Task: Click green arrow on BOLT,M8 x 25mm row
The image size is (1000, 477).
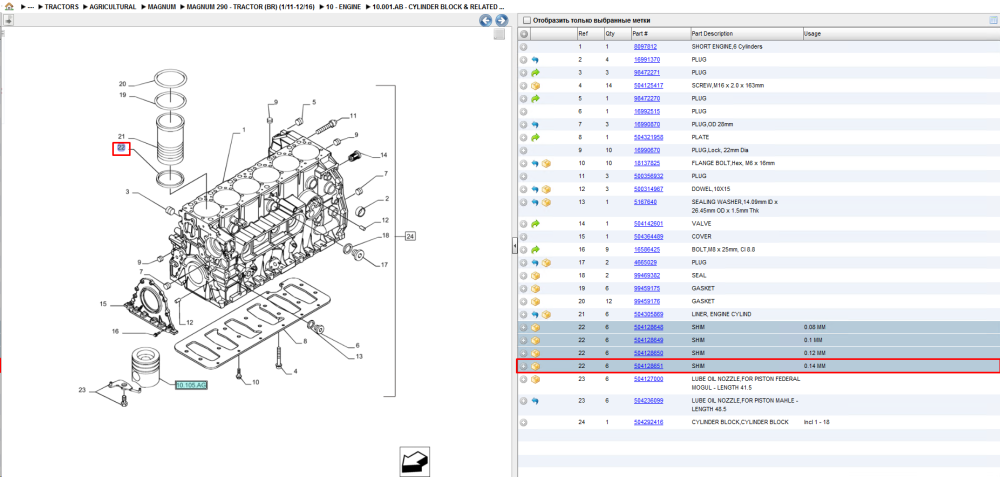Action: (x=535, y=250)
